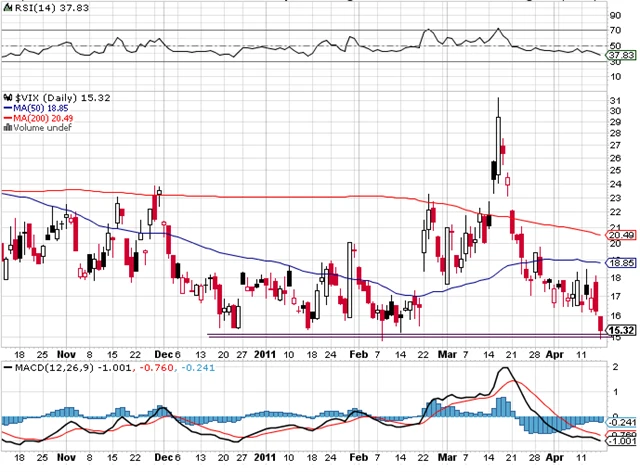Click Nov on the price chart date axis
This screenshot has height=472, width=640.
coord(66,354)
